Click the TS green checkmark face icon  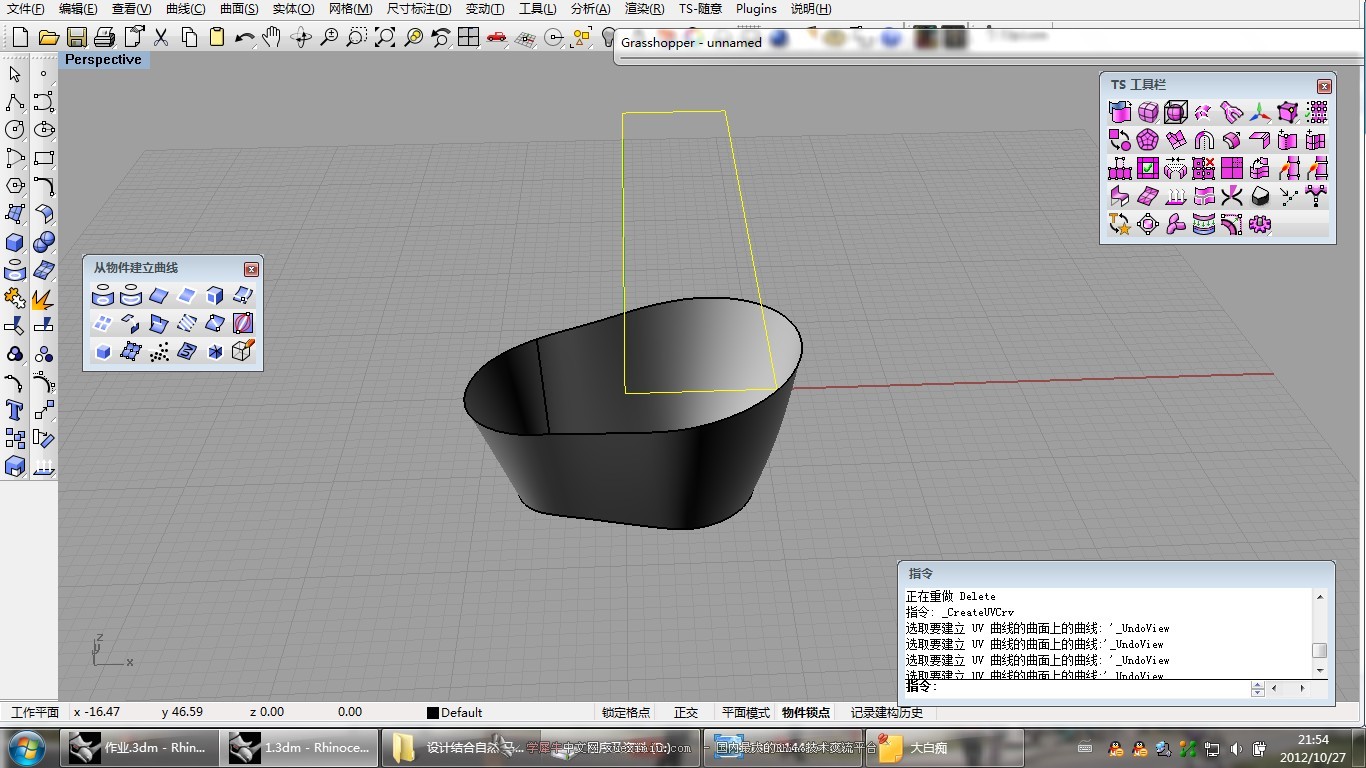[1148, 168]
